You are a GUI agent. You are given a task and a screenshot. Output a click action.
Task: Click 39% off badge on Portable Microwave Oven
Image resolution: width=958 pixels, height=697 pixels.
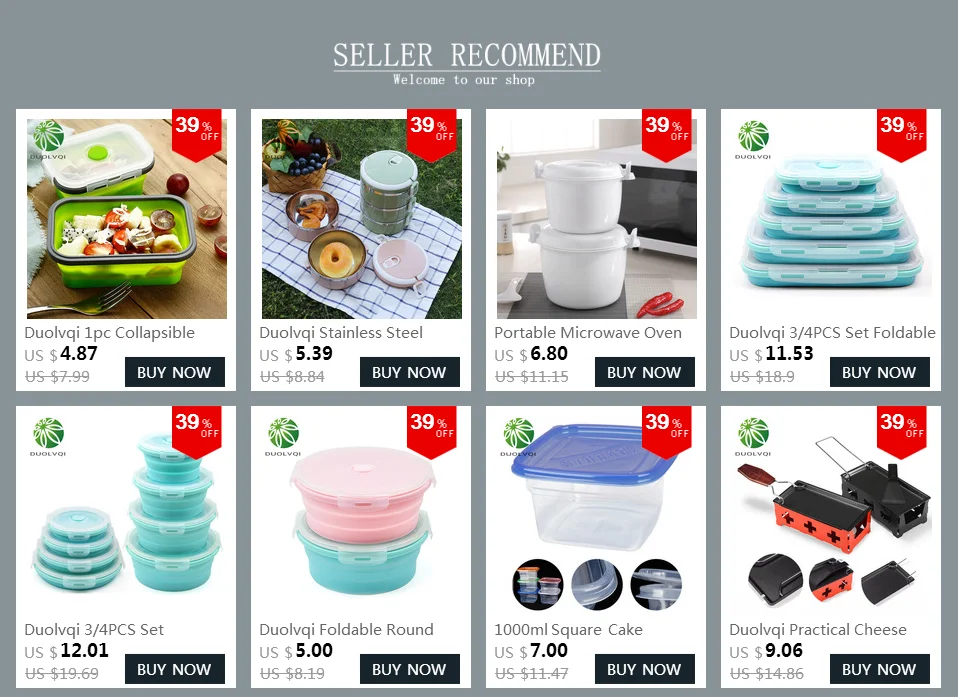tap(667, 135)
